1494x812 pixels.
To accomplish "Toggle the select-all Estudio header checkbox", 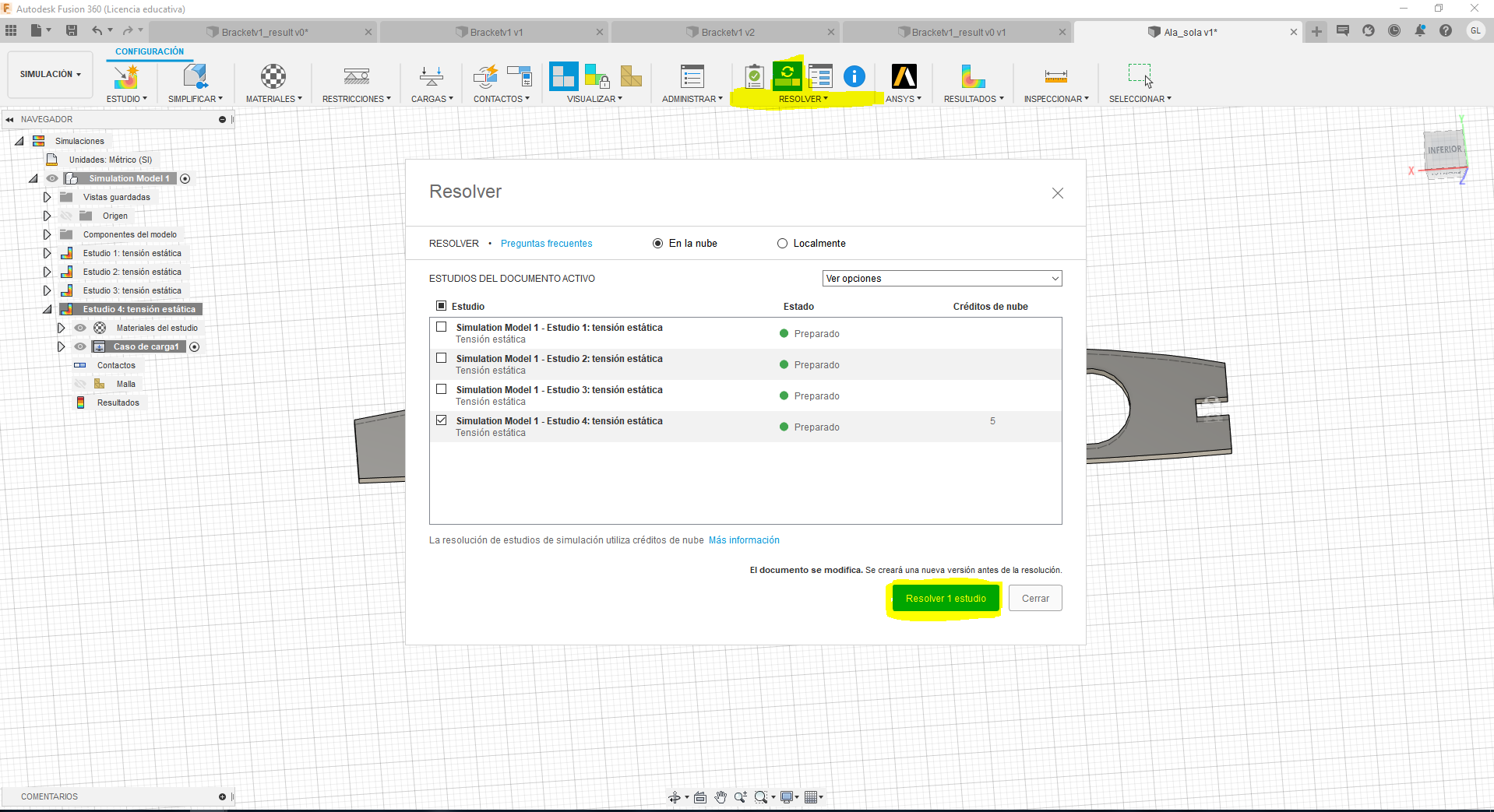I will pos(442,306).
